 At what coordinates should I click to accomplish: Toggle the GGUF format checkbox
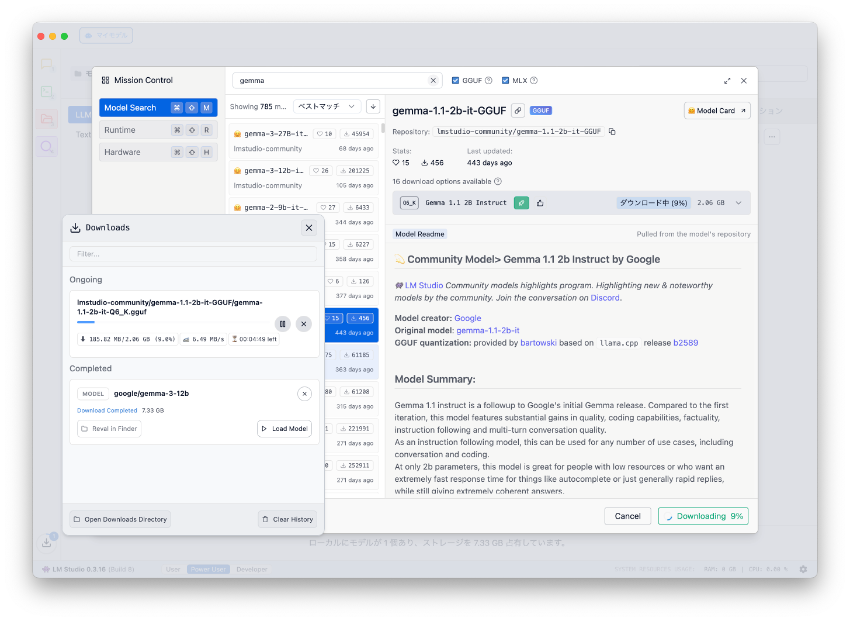tap(455, 81)
